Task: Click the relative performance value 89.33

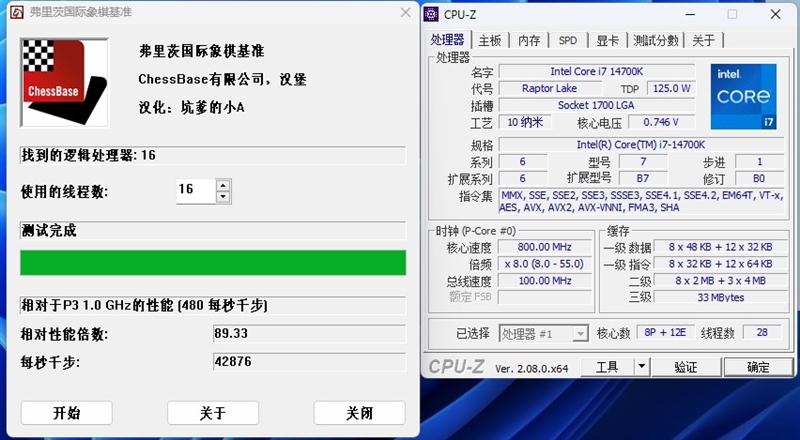Action: tap(310, 333)
